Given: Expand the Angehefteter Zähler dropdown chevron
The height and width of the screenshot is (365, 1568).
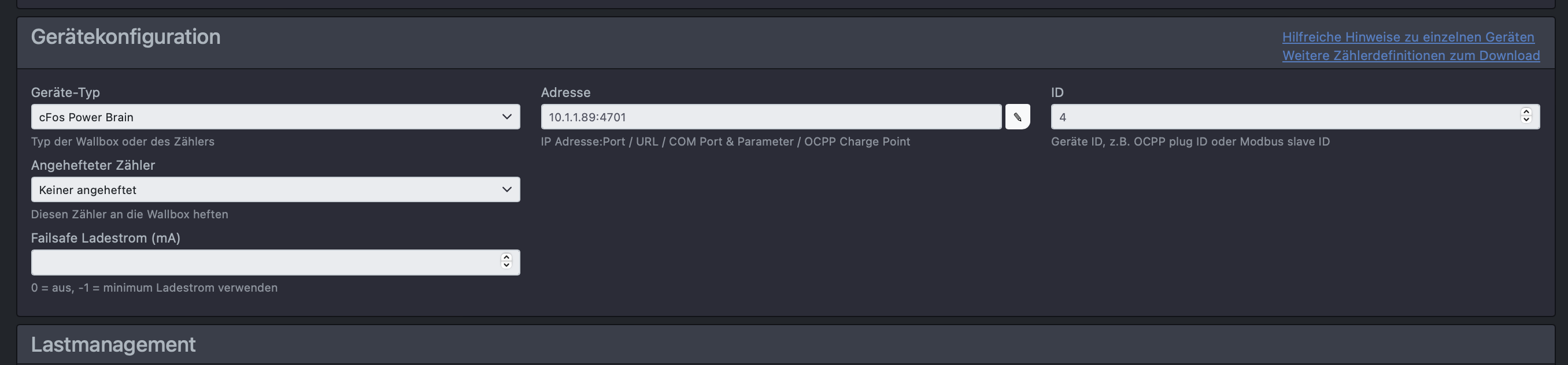Looking at the screenshot, I should click(506, 190).
